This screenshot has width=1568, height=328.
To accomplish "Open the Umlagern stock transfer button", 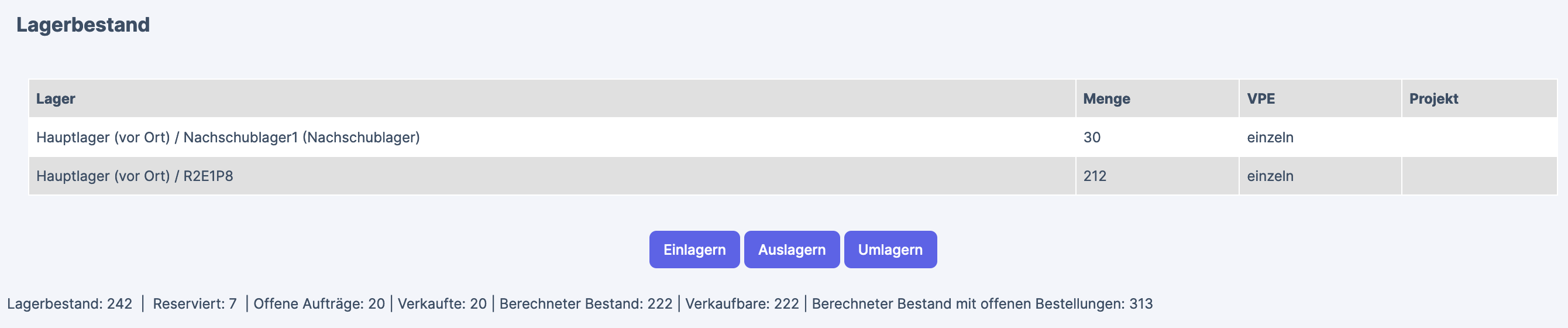I will click(x=890, y=250).
